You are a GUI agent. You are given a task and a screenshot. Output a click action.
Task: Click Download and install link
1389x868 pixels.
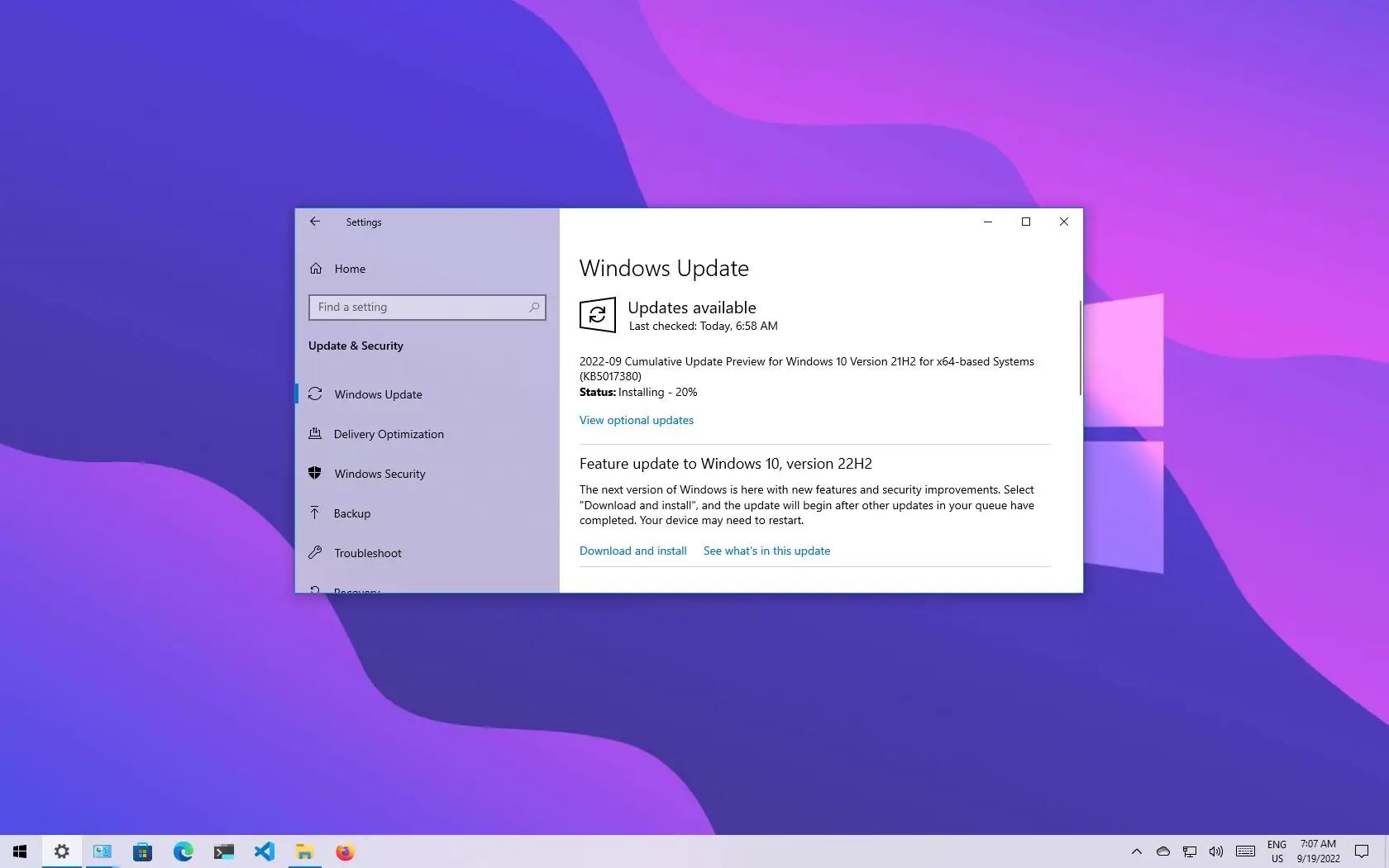click(x=632, y=551)
